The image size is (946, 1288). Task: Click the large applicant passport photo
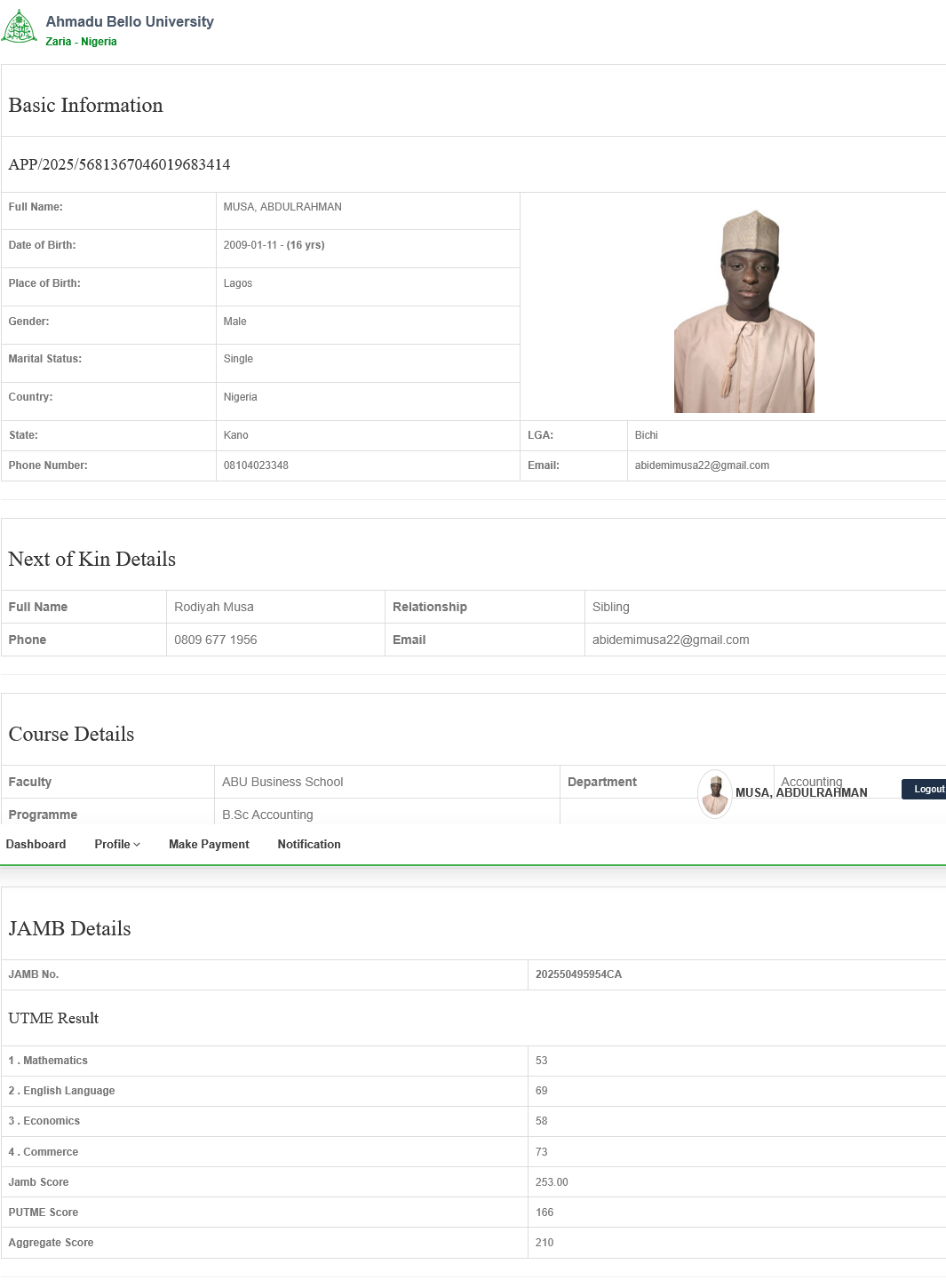(743, 311)
